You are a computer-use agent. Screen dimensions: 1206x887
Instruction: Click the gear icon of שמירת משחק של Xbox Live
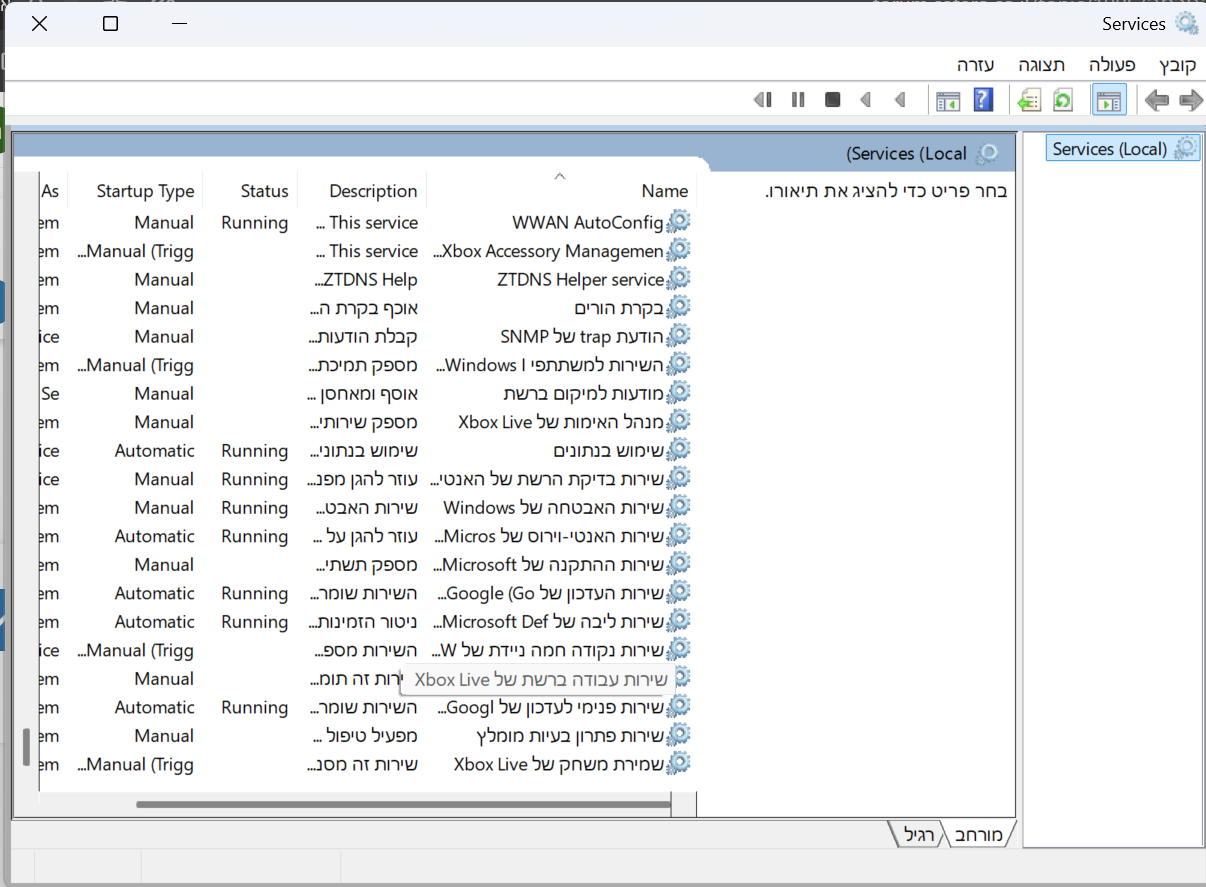[679, 764]
